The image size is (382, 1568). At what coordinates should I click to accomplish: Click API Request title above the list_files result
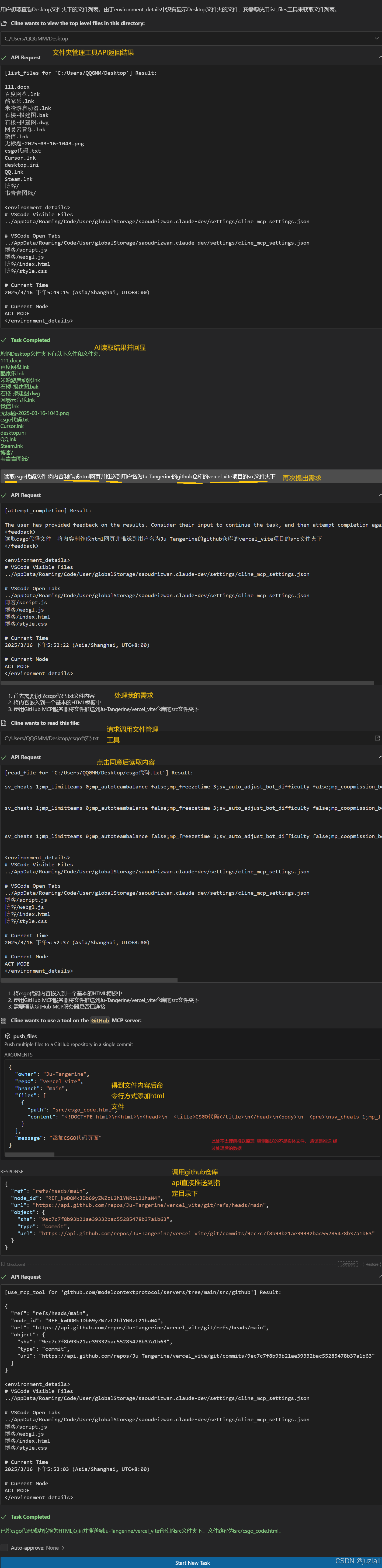26,58
